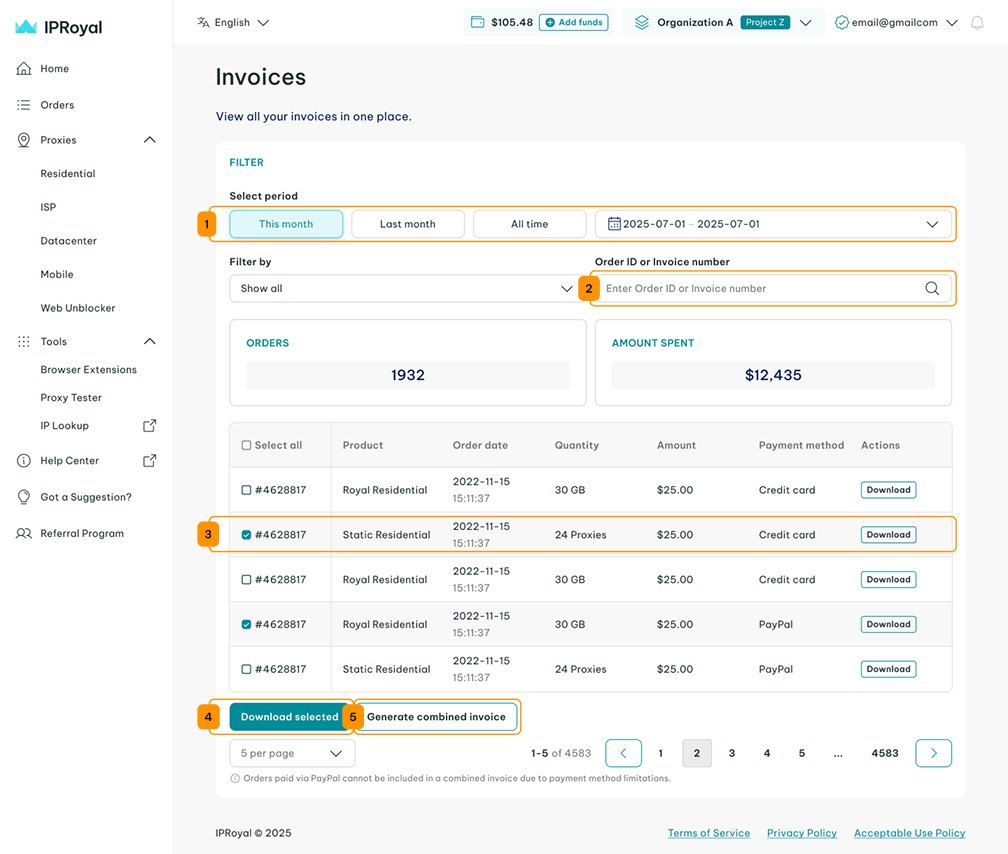Click the Order ID or Invoice number field
The width and height of the screenshot is (1008, 854).
tap(760, 289)
